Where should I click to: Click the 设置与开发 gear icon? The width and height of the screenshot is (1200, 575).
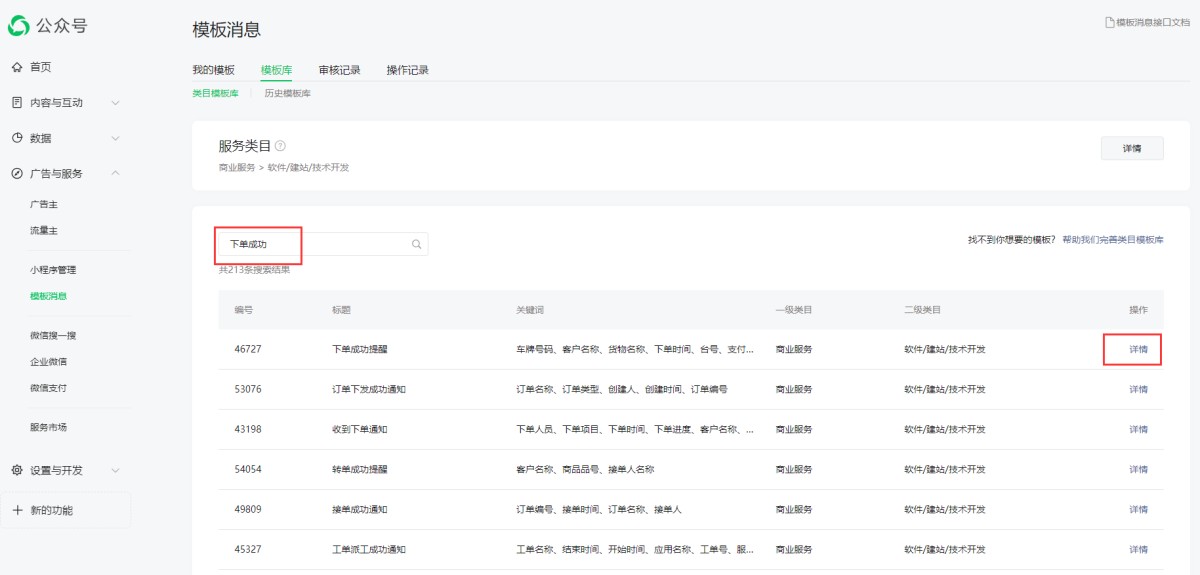click(17, 470)
